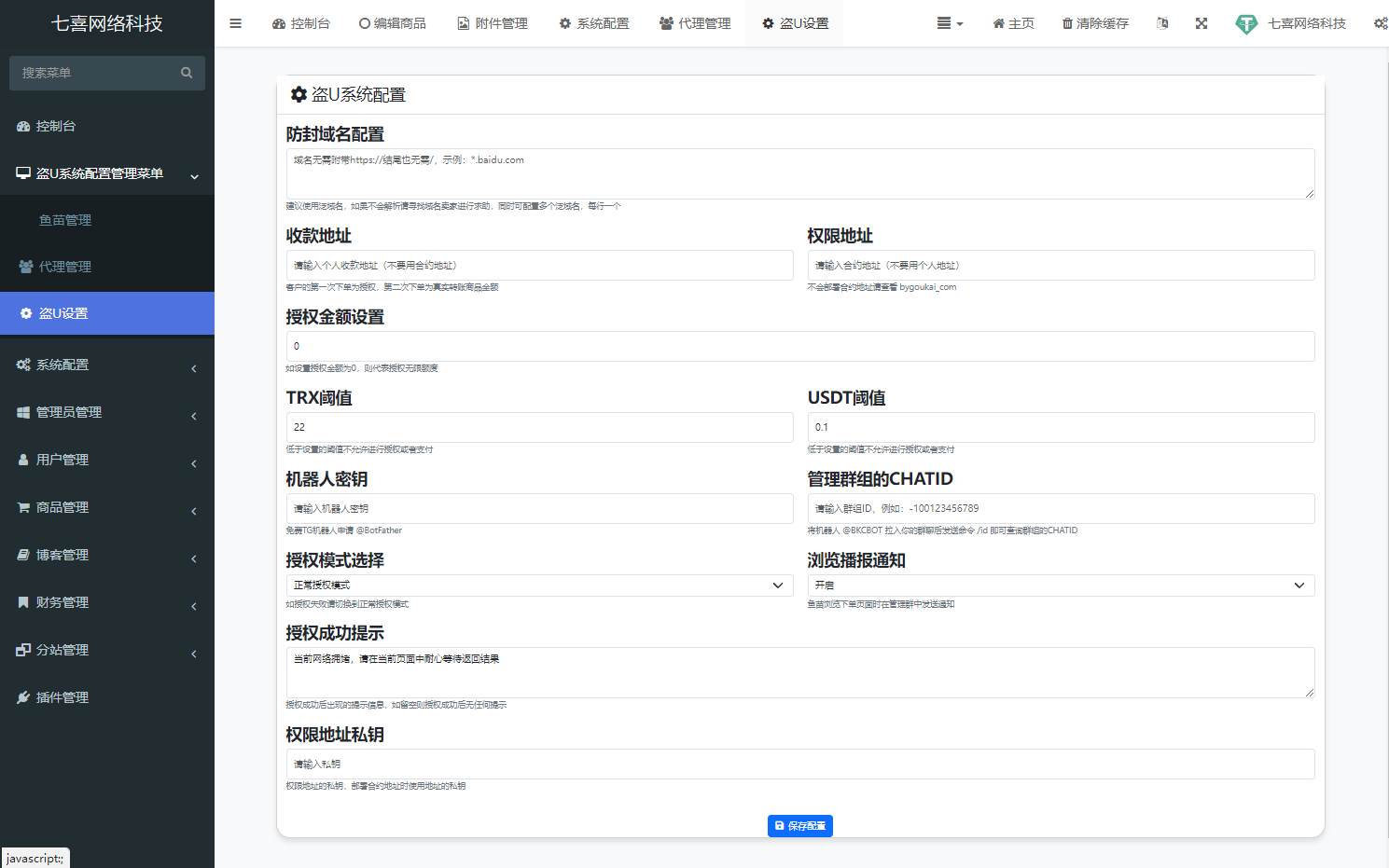1389x868 pixels.
Task: Click the green Tether logo top right
Action: click(x=1246, y=22)
